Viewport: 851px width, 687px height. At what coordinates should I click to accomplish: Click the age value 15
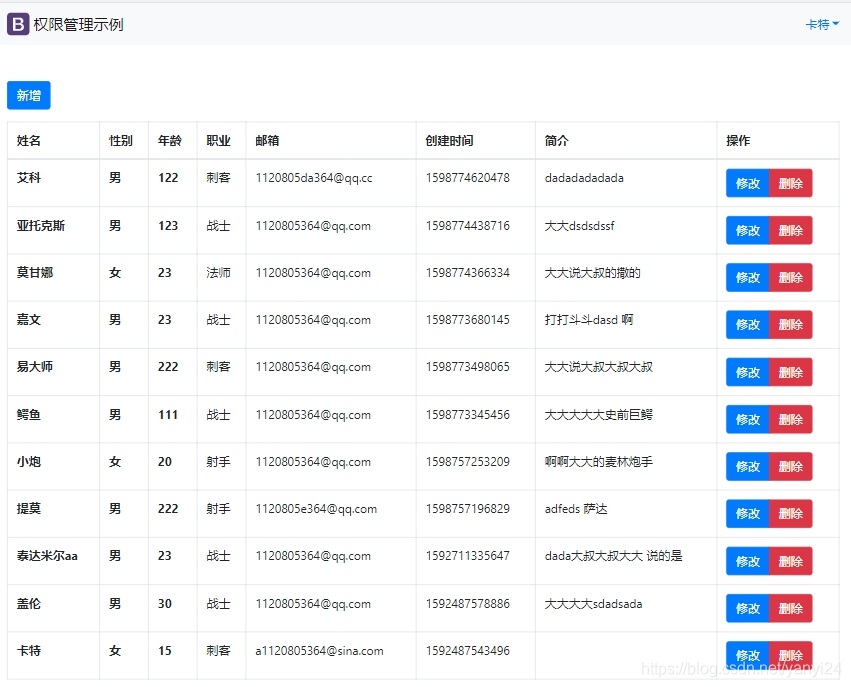[x=164, y=651]
